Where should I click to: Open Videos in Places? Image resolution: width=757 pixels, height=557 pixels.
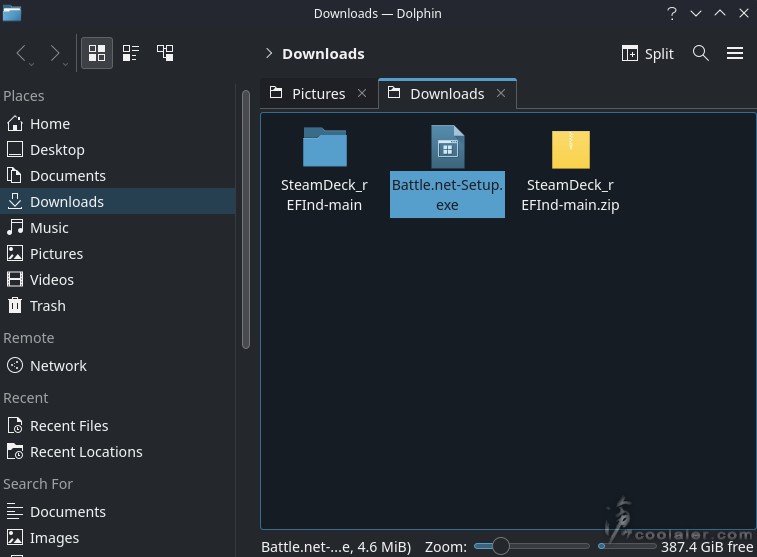click(x=117, y=280)
